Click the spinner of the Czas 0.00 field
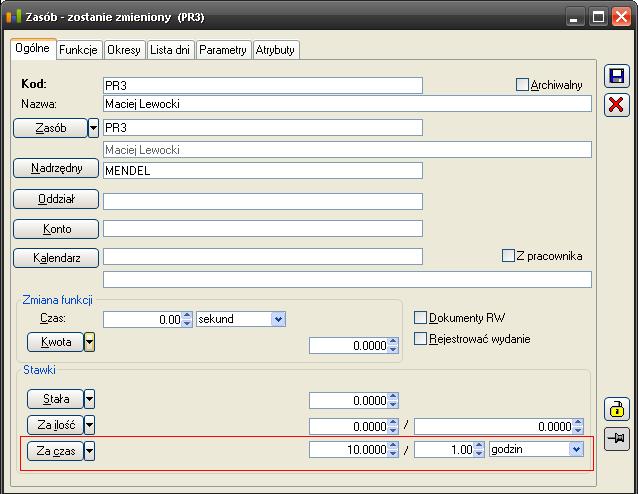This screenshot has width=638, height=494. click(187, 319)
